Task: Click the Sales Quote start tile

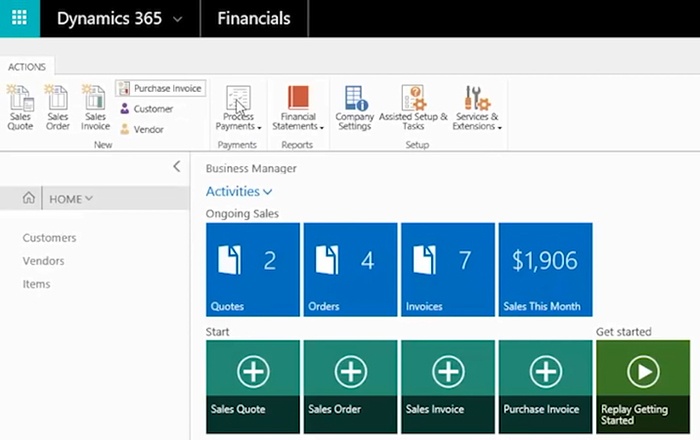Action: (x=253, y=386)
